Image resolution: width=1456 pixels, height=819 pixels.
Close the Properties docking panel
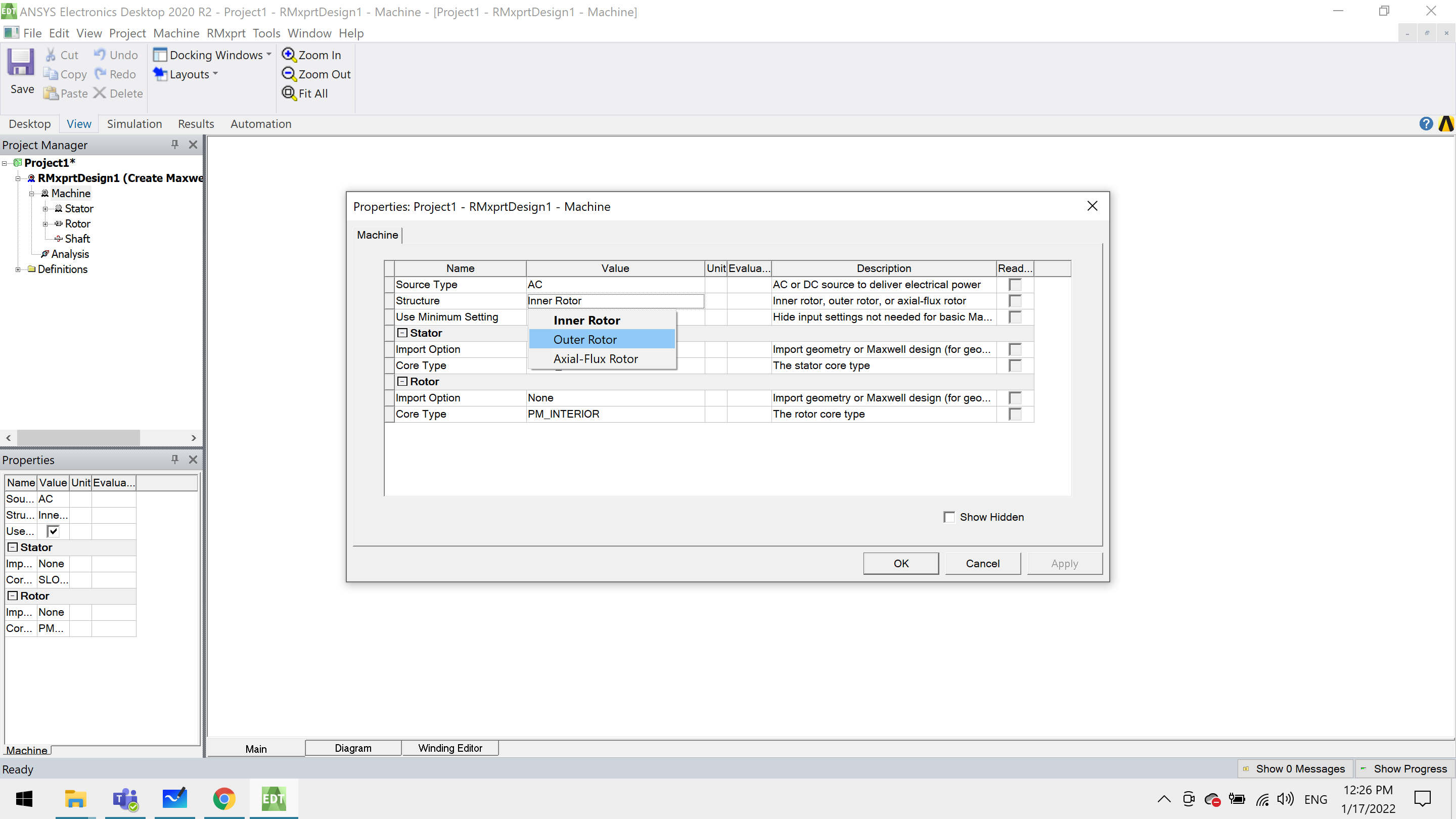[193, 460]
